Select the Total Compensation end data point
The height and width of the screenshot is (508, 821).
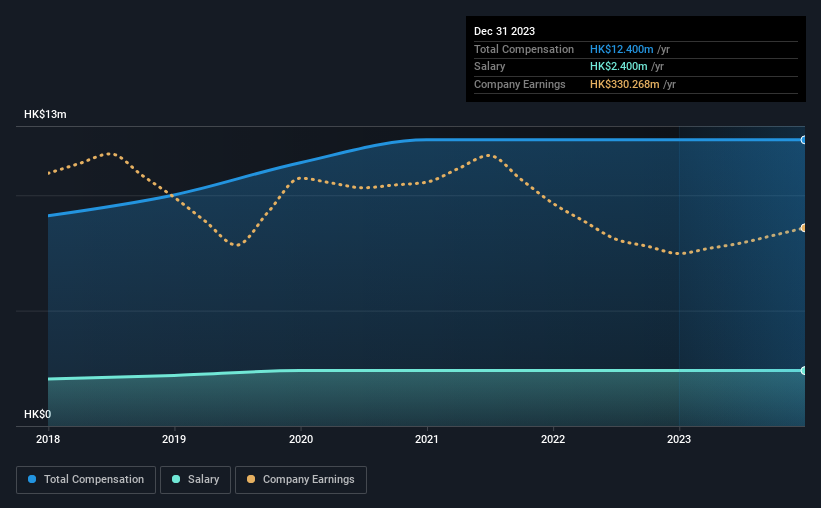pos(803,140)
